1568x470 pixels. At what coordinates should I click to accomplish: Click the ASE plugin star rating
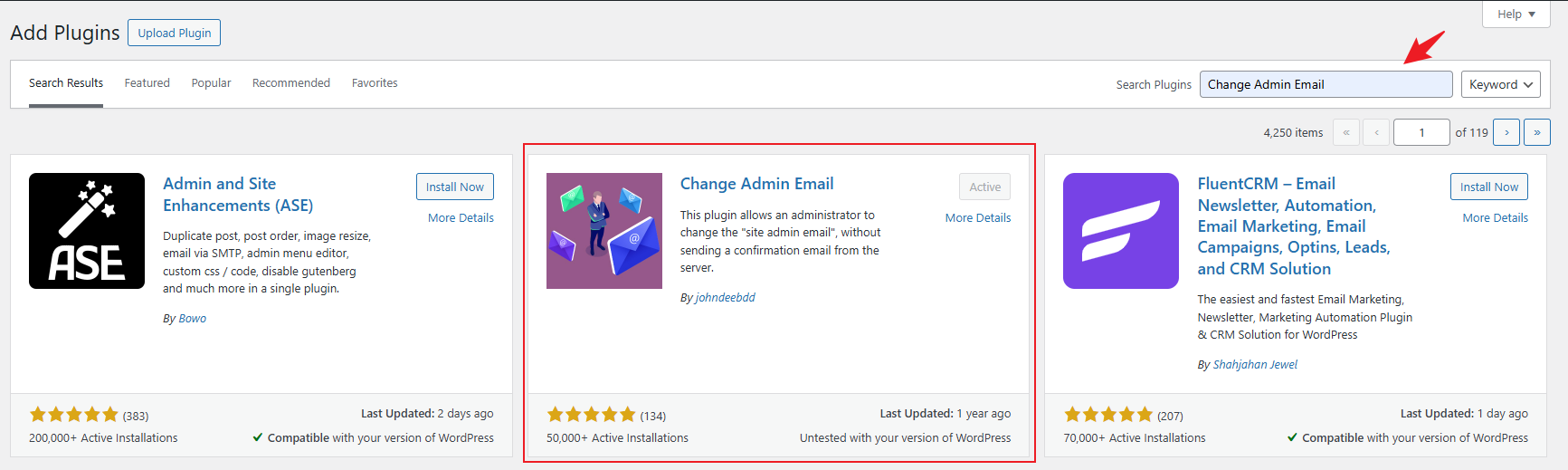pos(74,415)
